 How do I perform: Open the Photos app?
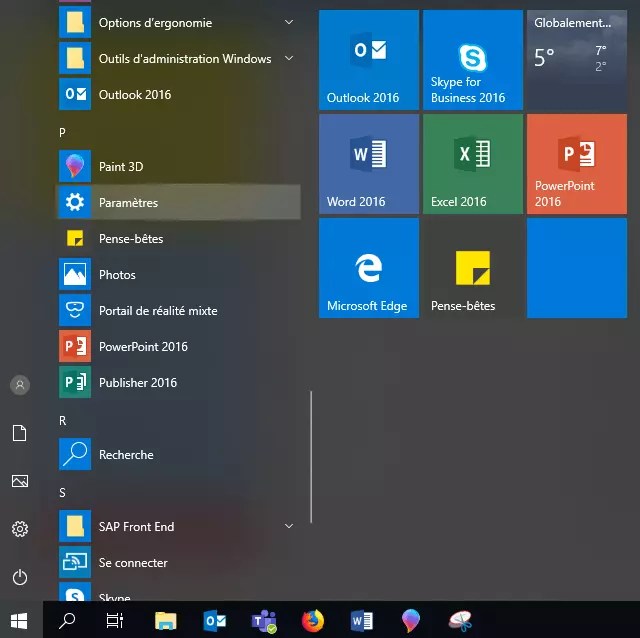tap(180, 274)
